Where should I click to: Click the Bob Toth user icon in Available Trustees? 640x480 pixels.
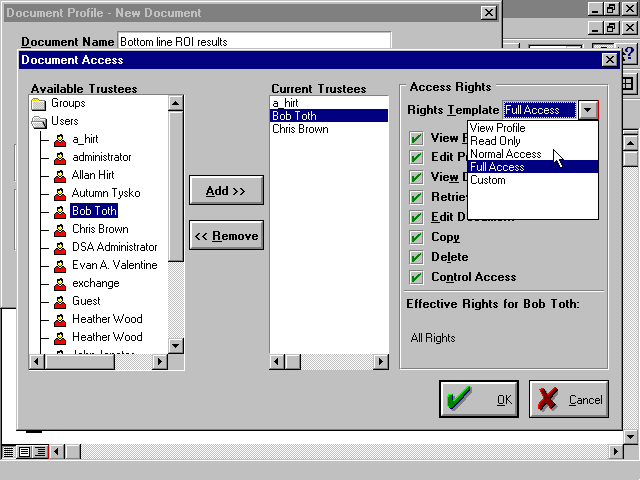(x=60, y=212)
